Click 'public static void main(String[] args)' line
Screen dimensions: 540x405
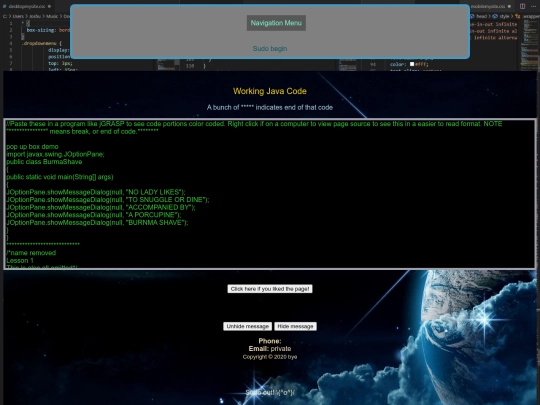60,177
